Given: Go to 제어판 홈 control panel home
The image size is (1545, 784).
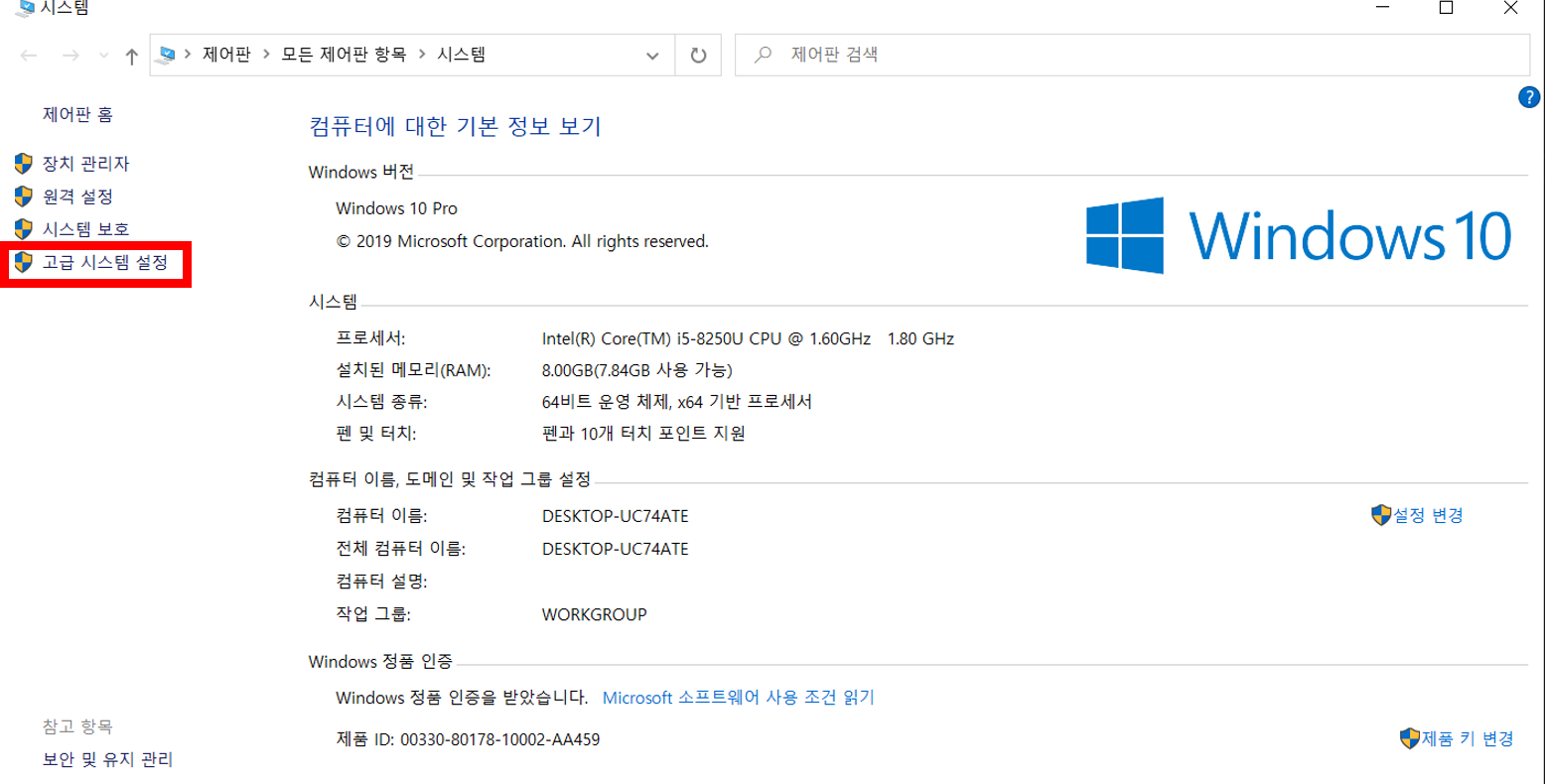Looking at the screenshot, I should [77, 115].
